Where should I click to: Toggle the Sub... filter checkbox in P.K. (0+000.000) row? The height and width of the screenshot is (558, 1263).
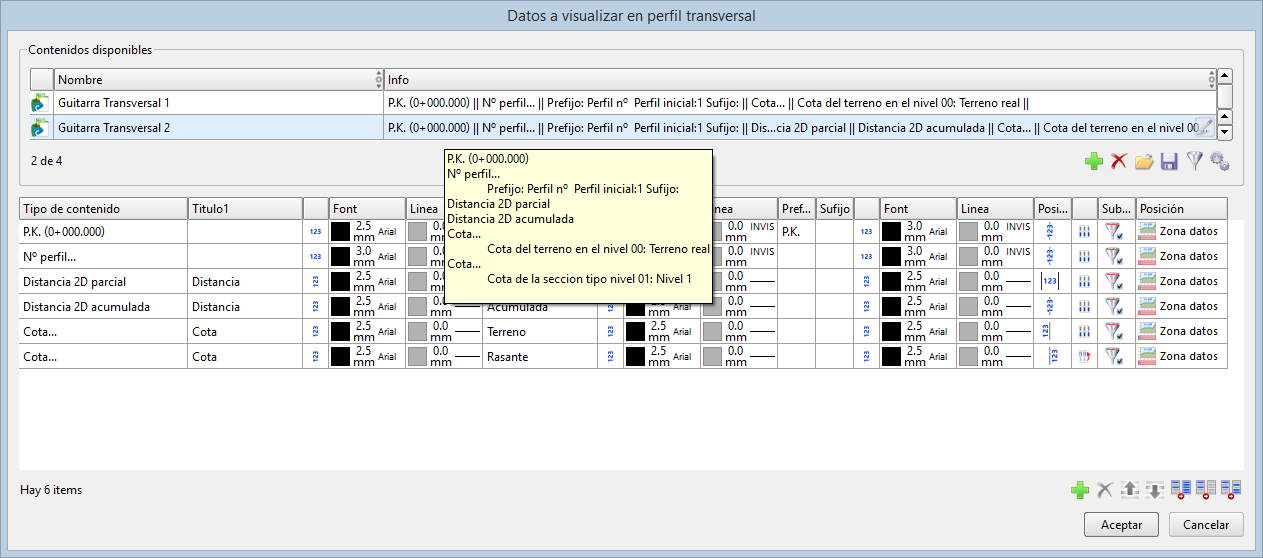click(x=1115, y=231)
